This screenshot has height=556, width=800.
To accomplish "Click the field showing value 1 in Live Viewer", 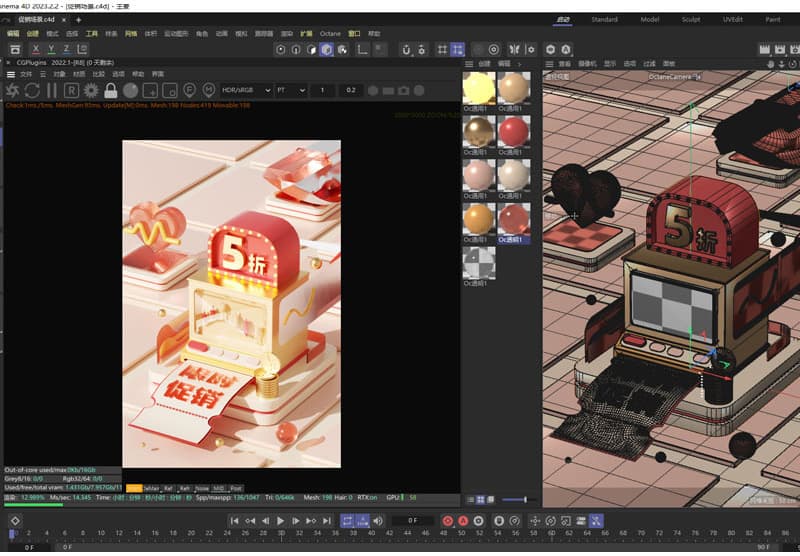I will pos(322,90).
